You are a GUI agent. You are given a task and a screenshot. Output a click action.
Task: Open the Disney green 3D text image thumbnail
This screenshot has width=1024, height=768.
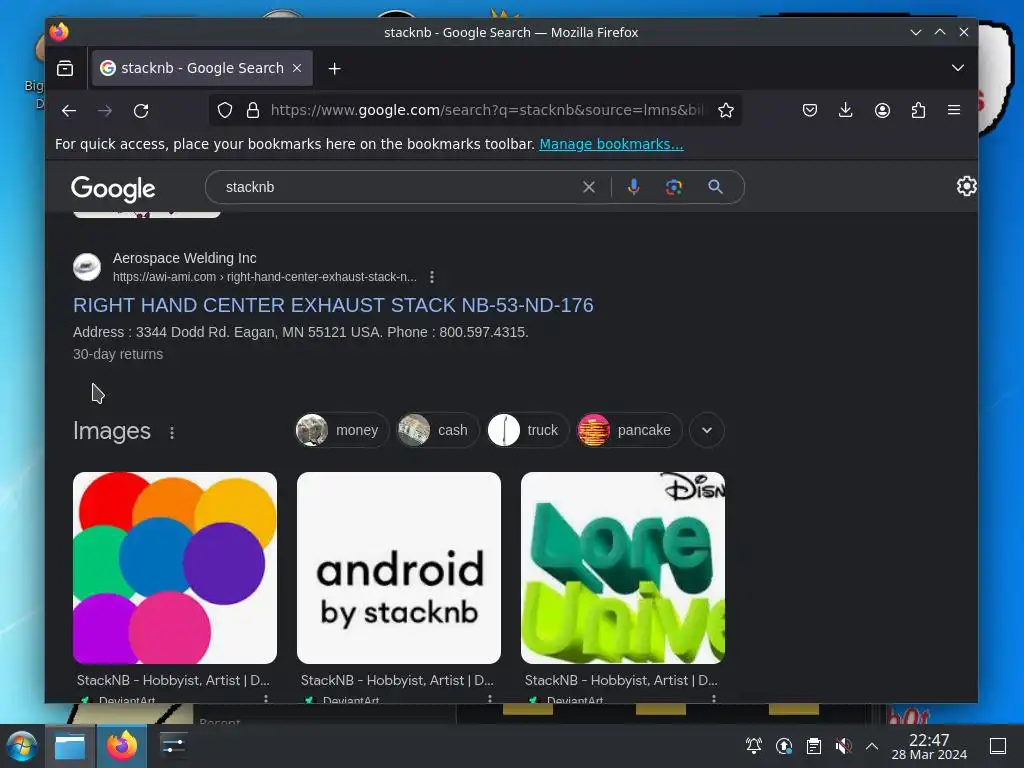[x=623, y=568]
